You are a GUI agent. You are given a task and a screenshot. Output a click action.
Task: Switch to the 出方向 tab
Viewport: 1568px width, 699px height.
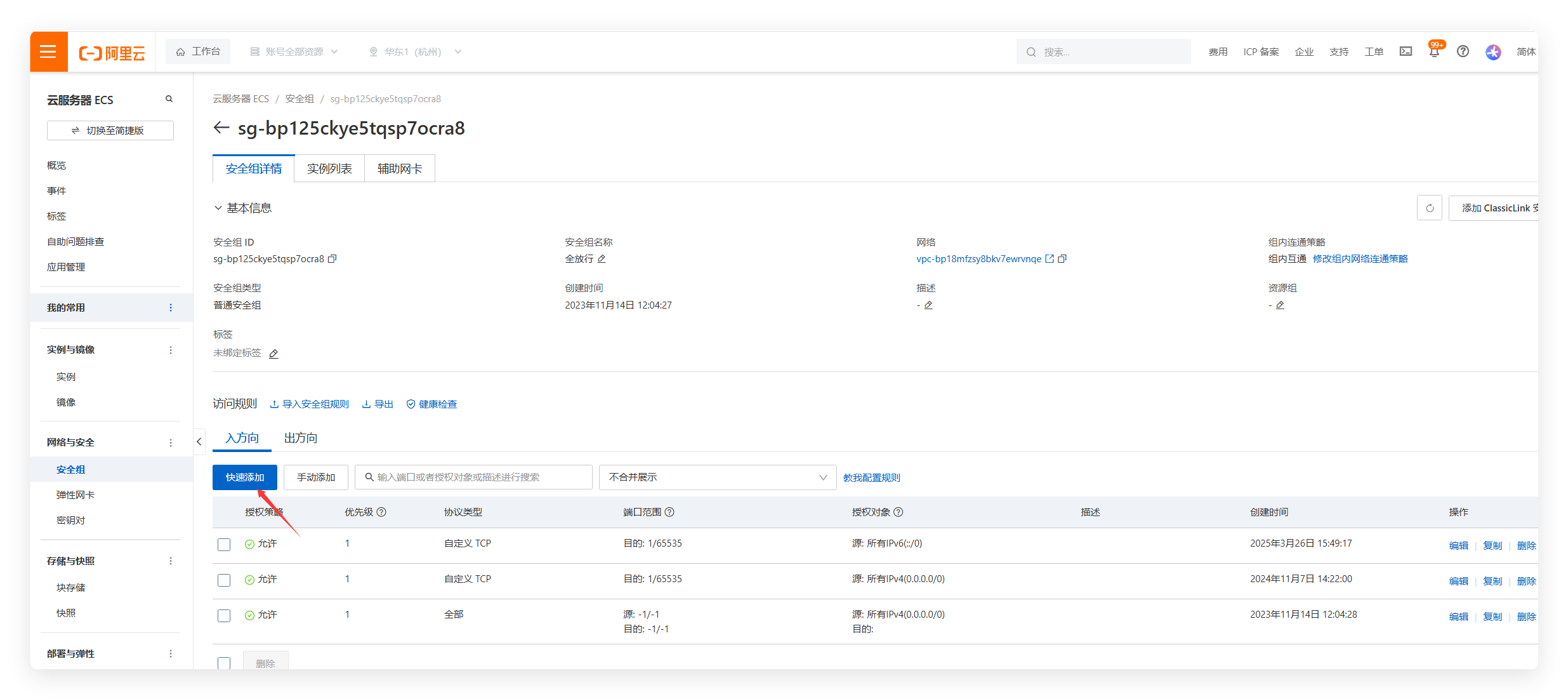pos(300,438)
